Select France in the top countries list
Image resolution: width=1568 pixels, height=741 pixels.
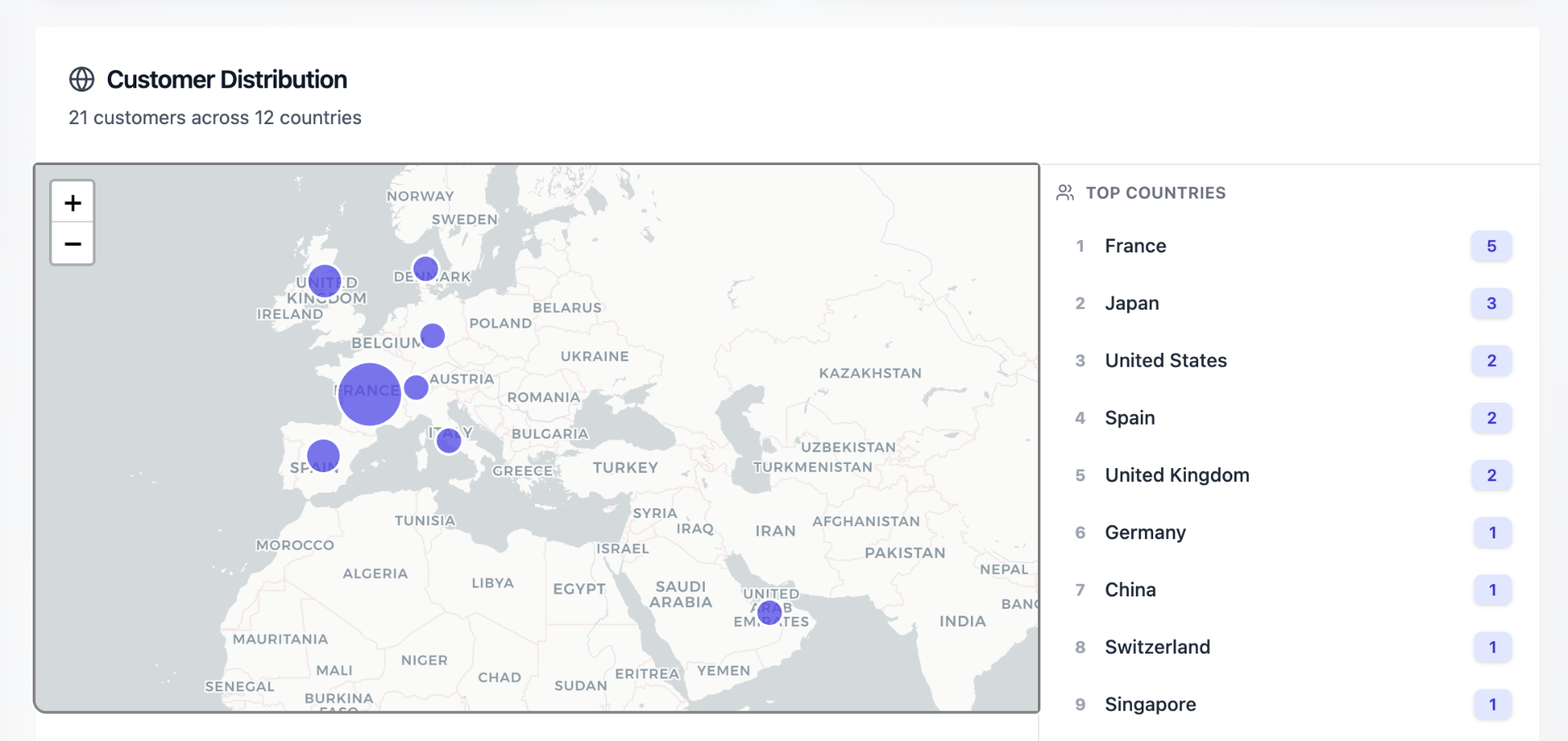point(1135,246)
